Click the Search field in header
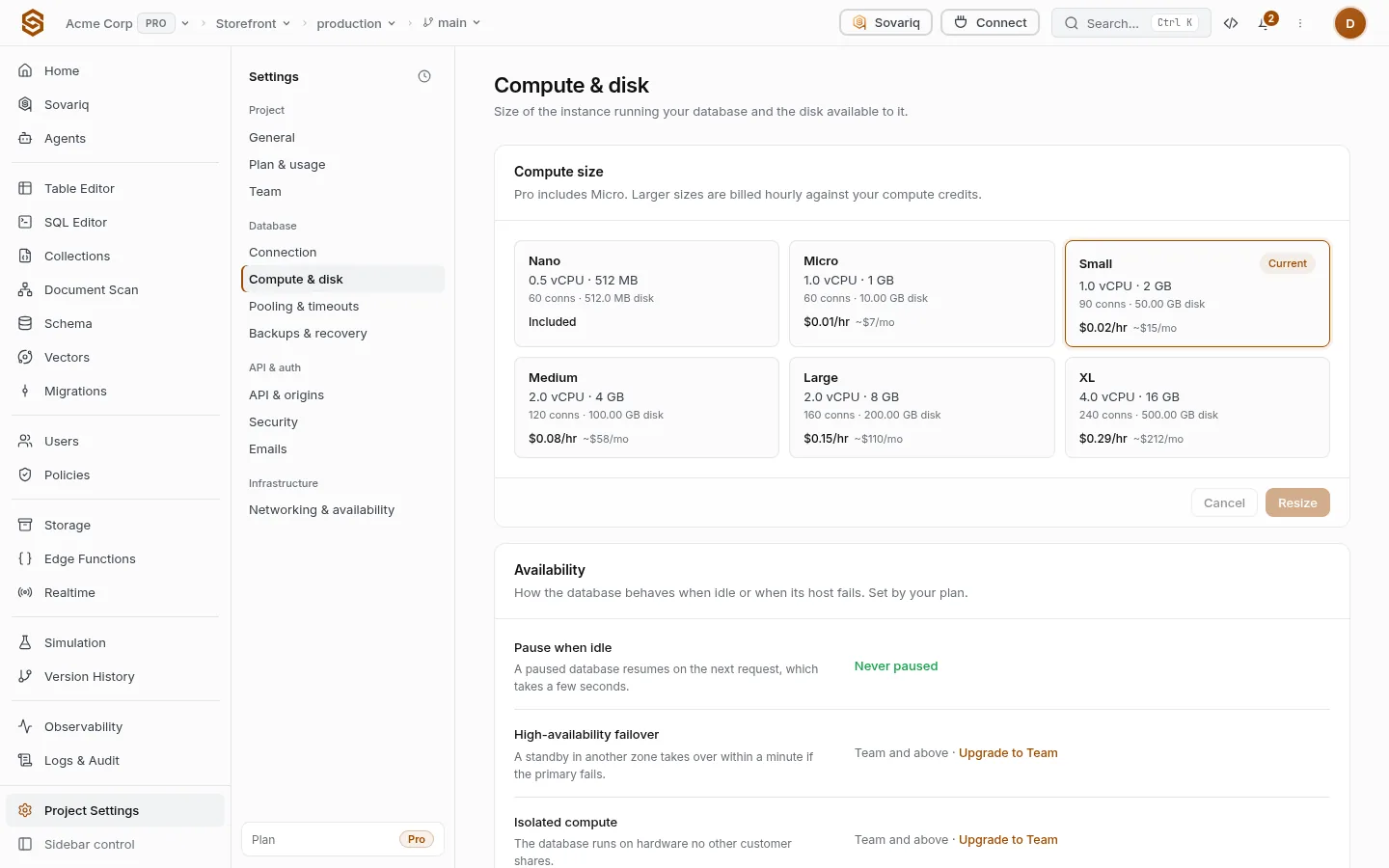Image resolution: width=1389 pixels, height=868 pixels. [x=1131, y=23]
